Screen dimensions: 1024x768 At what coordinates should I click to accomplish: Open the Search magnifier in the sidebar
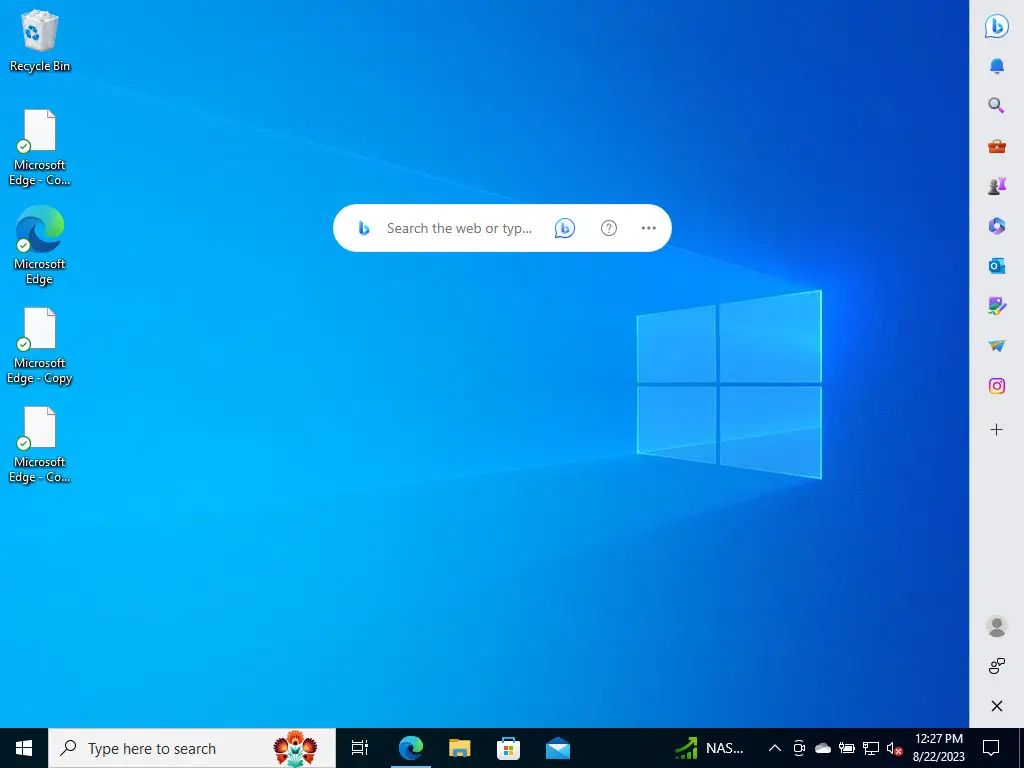tap(997, 106)
